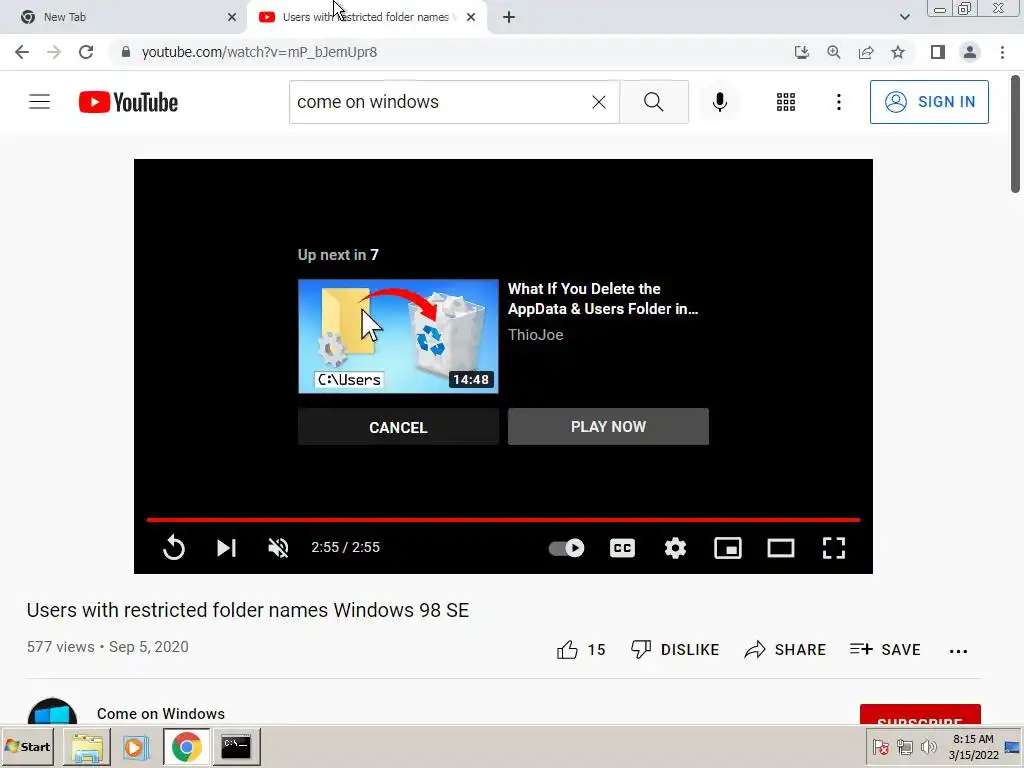Click the install/download page icon in the address bar

click(x=801, y=52)
